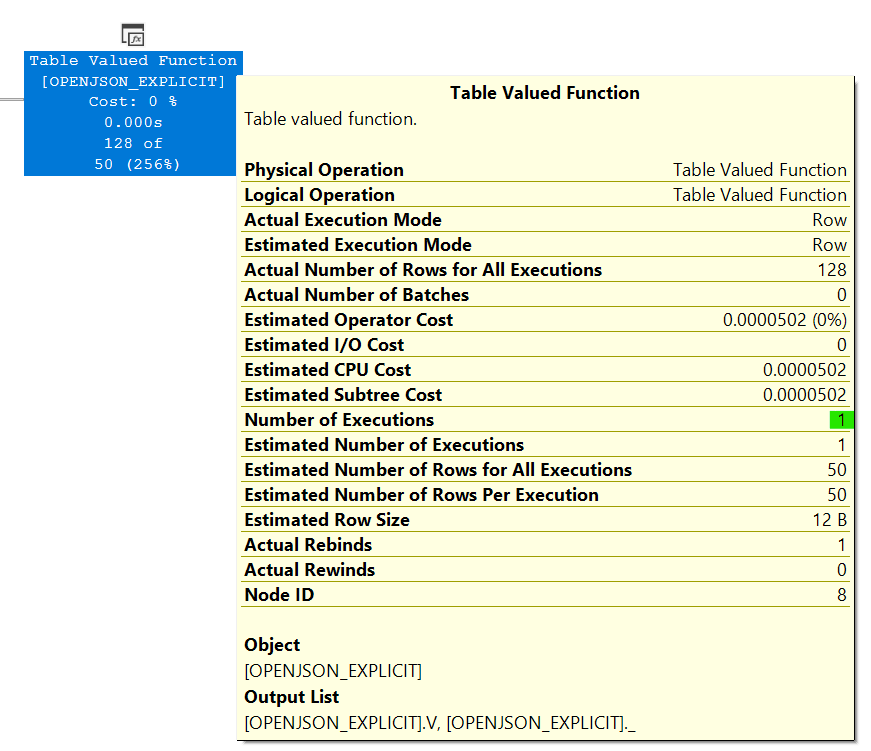Click the value 128 for actual rows
The height and width of the screenshot is (751, 871).
pos(832,270)
